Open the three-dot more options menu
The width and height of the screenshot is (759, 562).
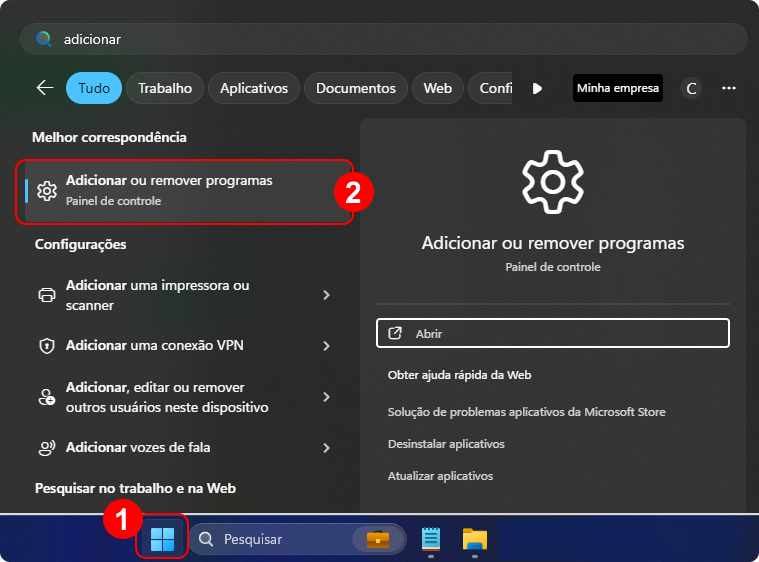click(x=729, y=88)
